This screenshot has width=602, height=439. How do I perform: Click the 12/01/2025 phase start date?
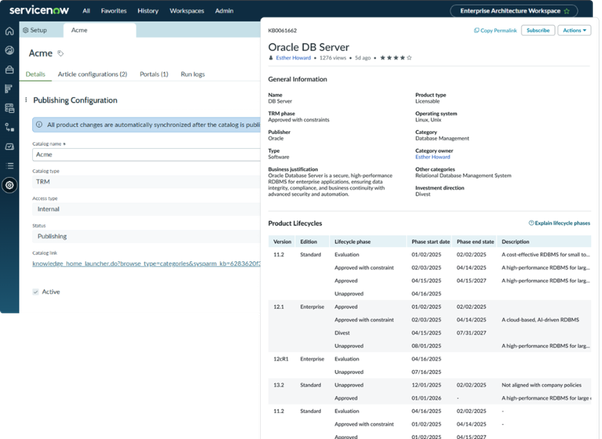tap(426, 385)
